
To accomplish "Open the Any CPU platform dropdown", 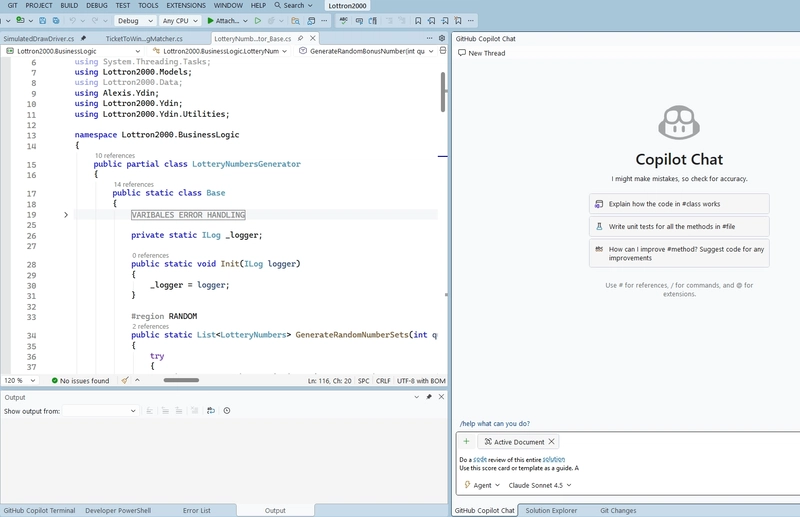I will tap(180, 20).
